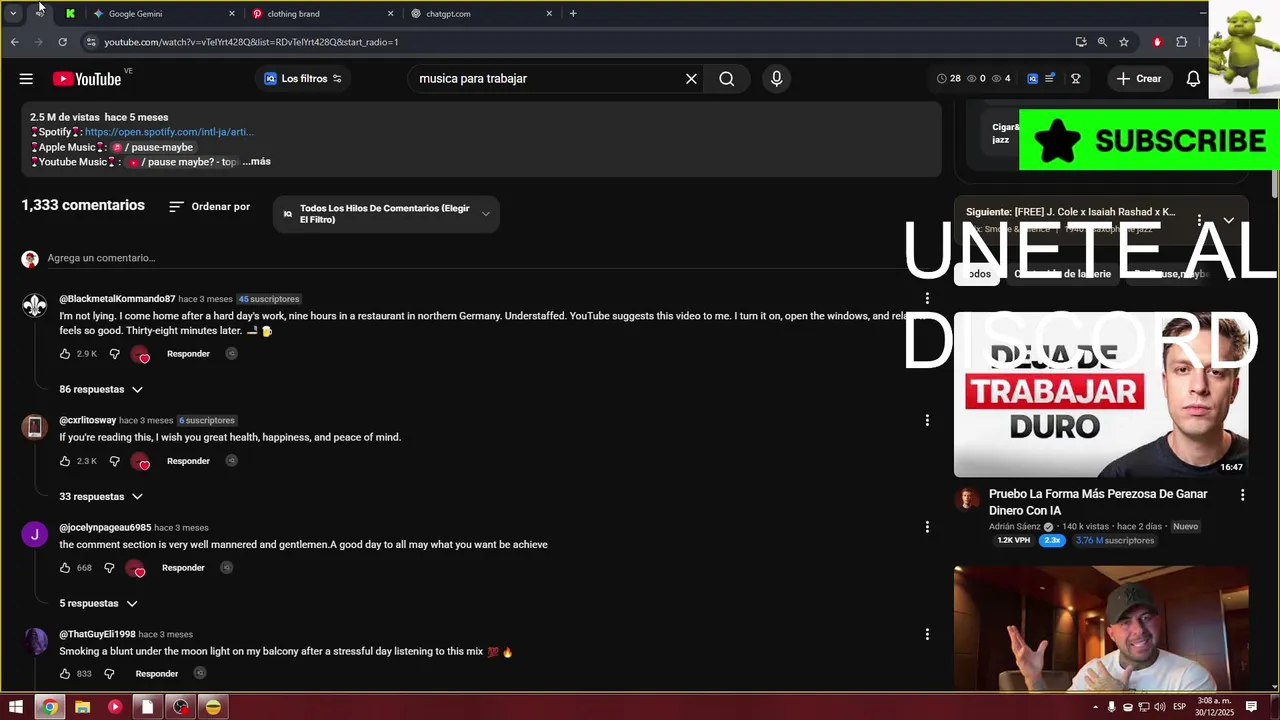Click the clock counter showing 28
The image size is (1280, 720).
point(948,79)
